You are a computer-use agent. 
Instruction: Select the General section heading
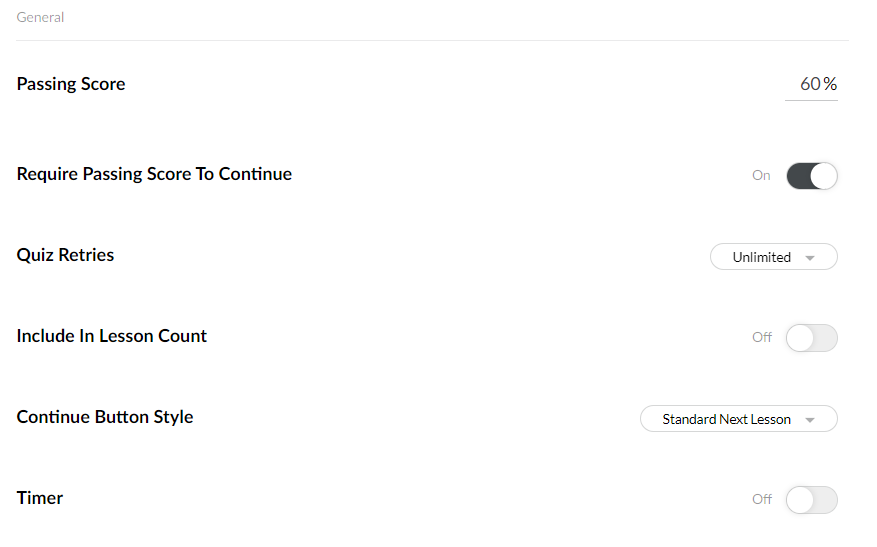coord(40,18)
